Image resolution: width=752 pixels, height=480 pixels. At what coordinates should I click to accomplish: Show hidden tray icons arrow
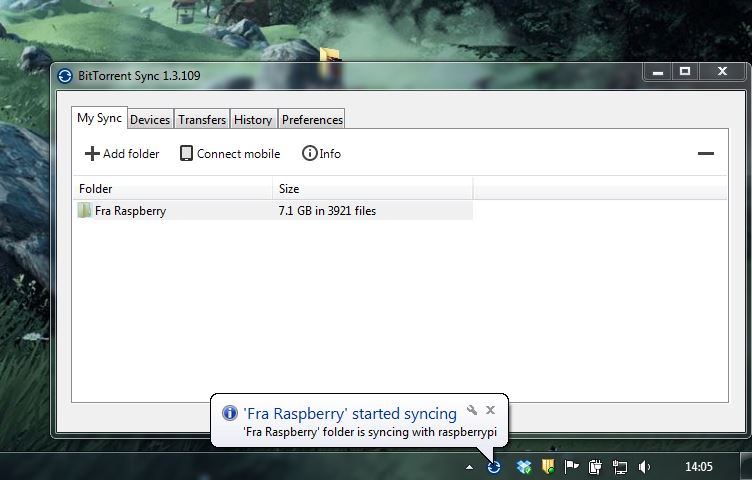point(469,467)
